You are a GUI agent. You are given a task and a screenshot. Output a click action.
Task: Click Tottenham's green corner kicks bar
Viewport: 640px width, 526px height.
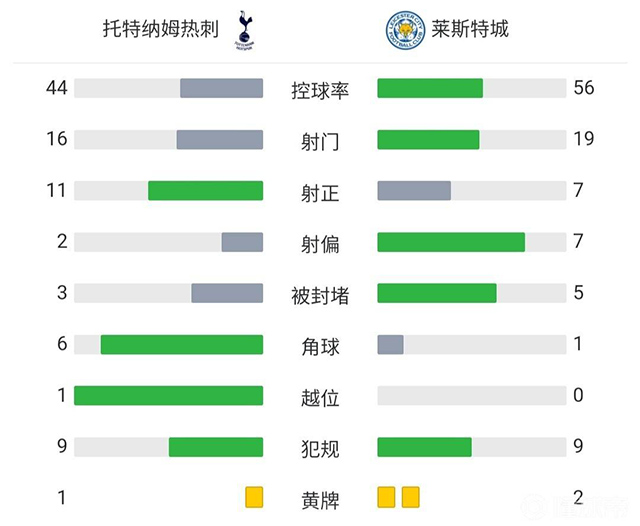(x=181, y=344)
